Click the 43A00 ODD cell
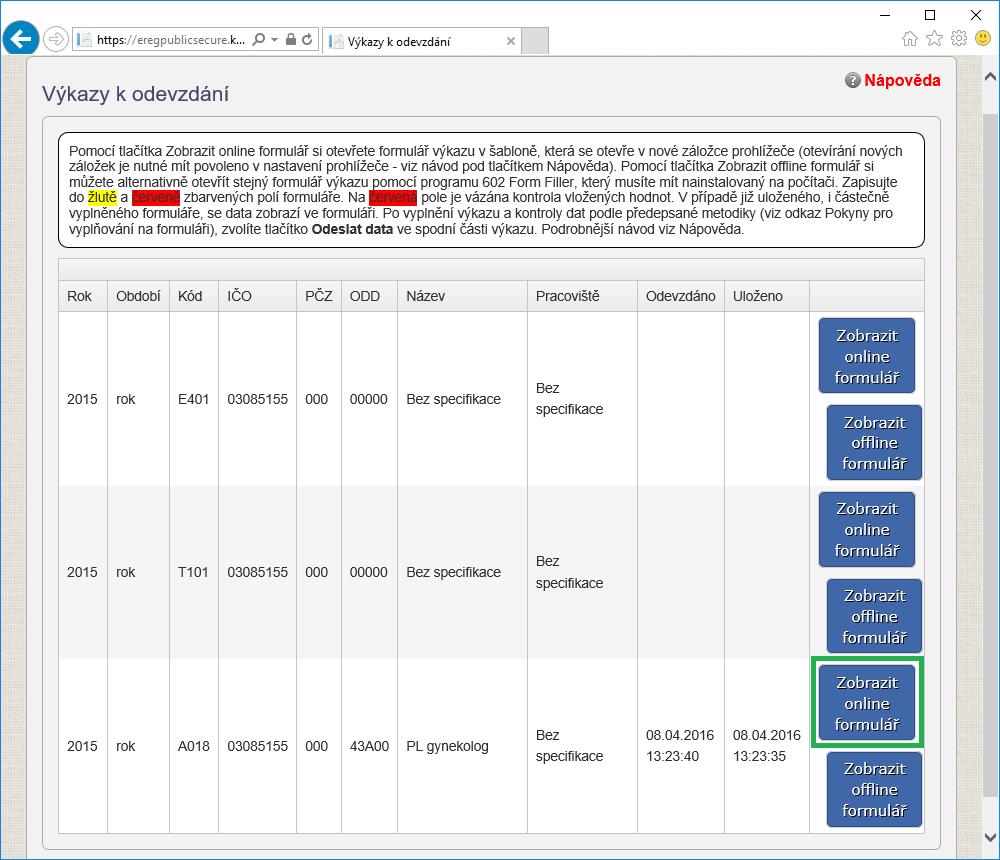 click(369, 746)
